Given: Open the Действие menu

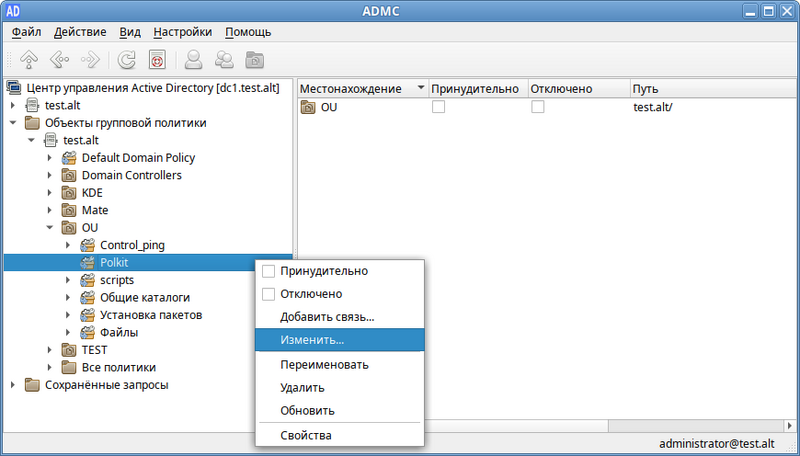Looking at the screenshot, I should tap(80, 32).
